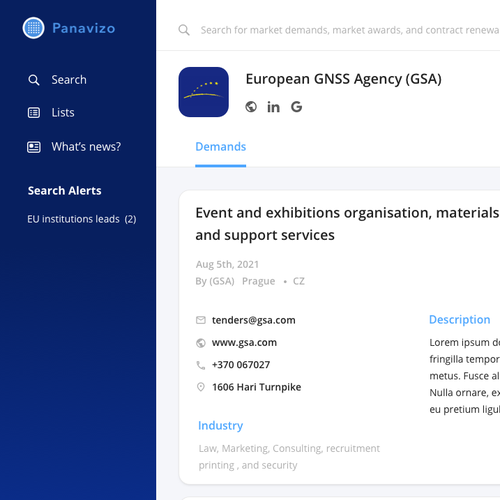Click the top search bar magnifier icon
The height and width of the screenshot is (500, 500).
(x=184, y=30)
